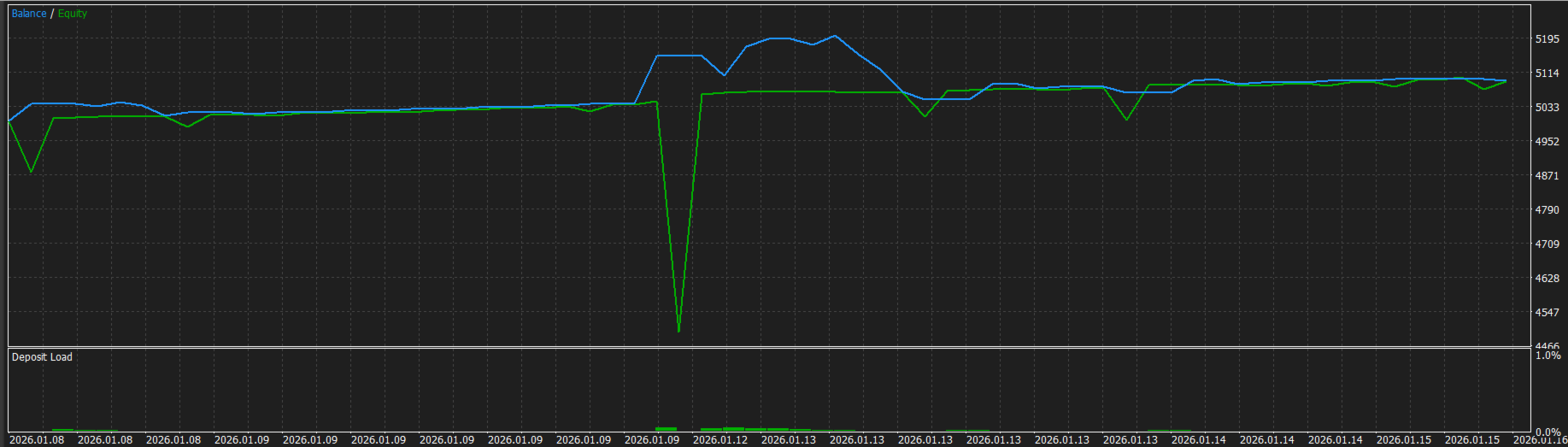Click the Equity legend label
The height and width of the screenshot is (447, 1568).
(x=73, y=14)
